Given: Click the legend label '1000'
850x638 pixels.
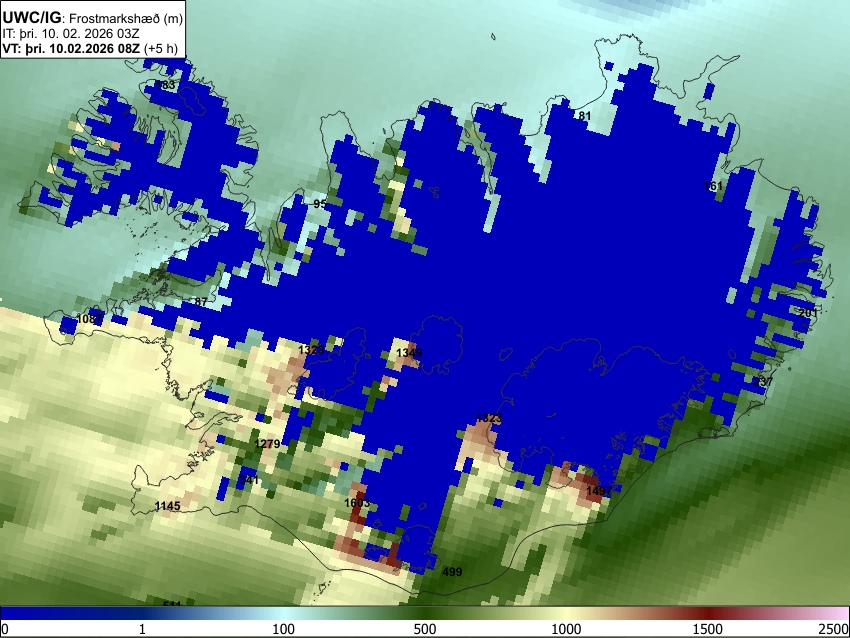Looking at the screenshot, I should [x=566, y=629].
